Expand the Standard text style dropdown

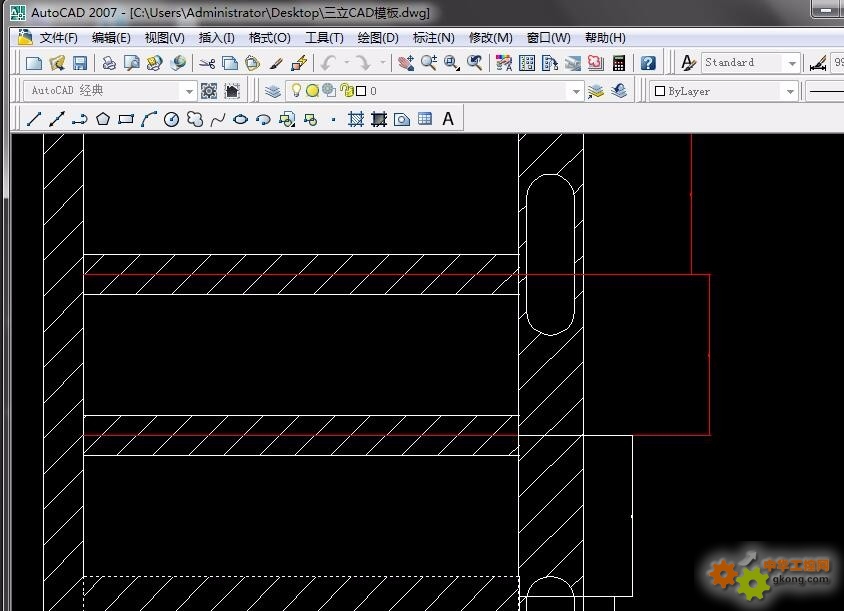[792, 64]
